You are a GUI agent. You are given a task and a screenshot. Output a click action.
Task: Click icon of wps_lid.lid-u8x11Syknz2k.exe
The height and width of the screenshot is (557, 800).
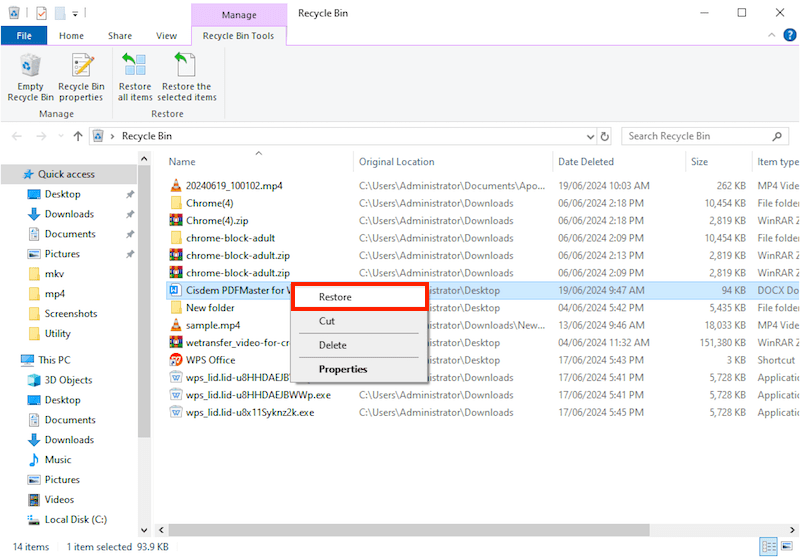176,412
